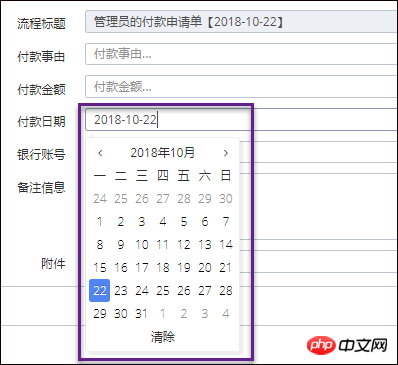The image size is (398, 365).
Task: Select October 26 in calendar
Action: (x=184, y=291)
